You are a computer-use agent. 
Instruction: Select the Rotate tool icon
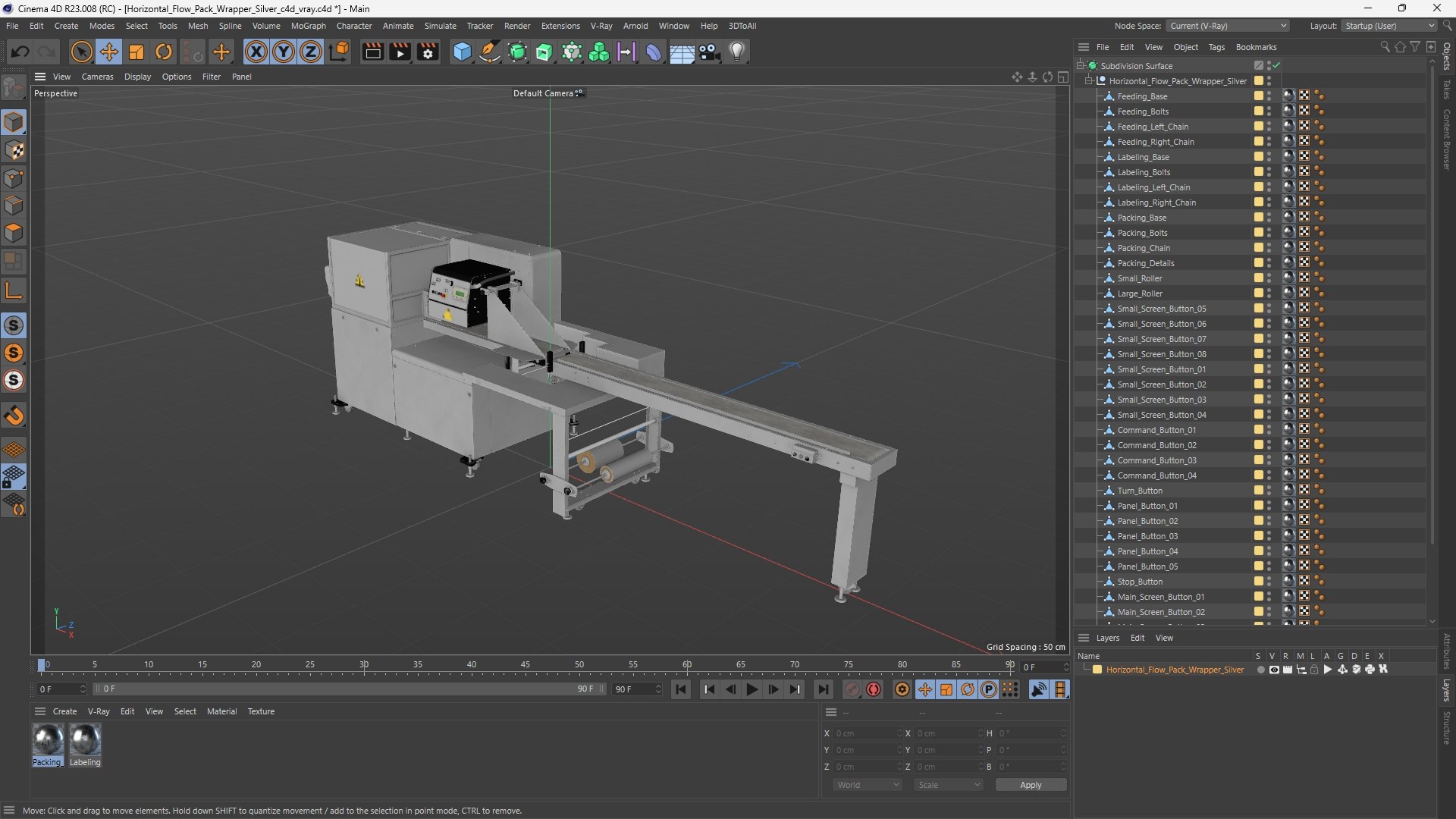164,52
